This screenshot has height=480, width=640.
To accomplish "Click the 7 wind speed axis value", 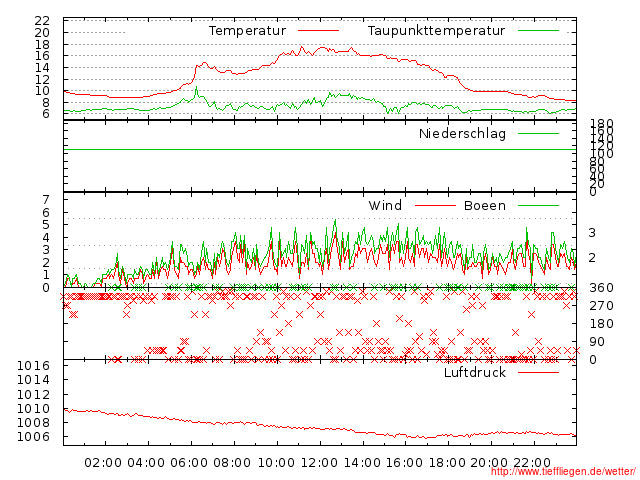I will pyautogui.click(x=46, y=200).
